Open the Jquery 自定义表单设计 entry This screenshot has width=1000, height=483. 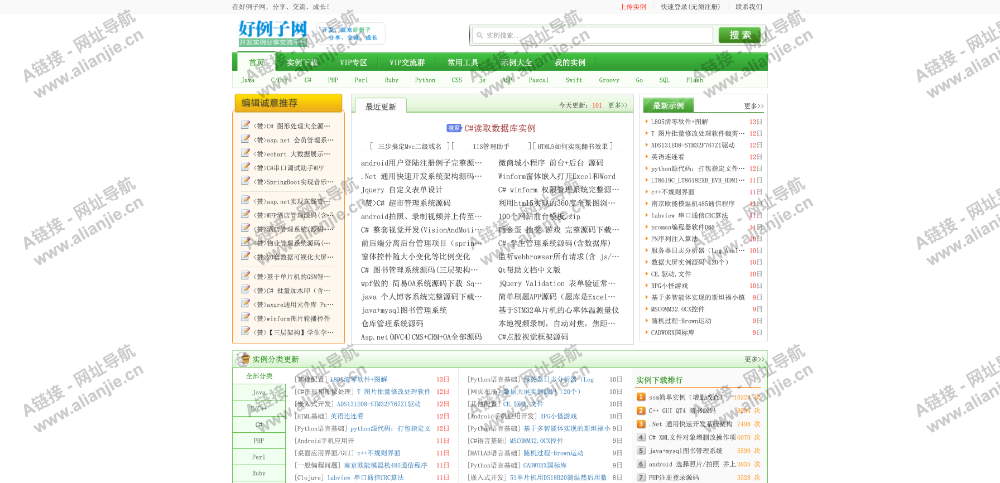coord(402,189)
